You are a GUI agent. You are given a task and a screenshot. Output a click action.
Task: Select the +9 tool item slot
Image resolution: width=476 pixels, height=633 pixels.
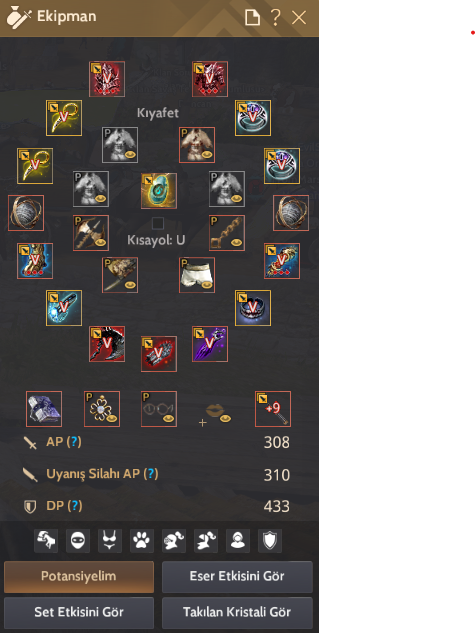(273, 409)
